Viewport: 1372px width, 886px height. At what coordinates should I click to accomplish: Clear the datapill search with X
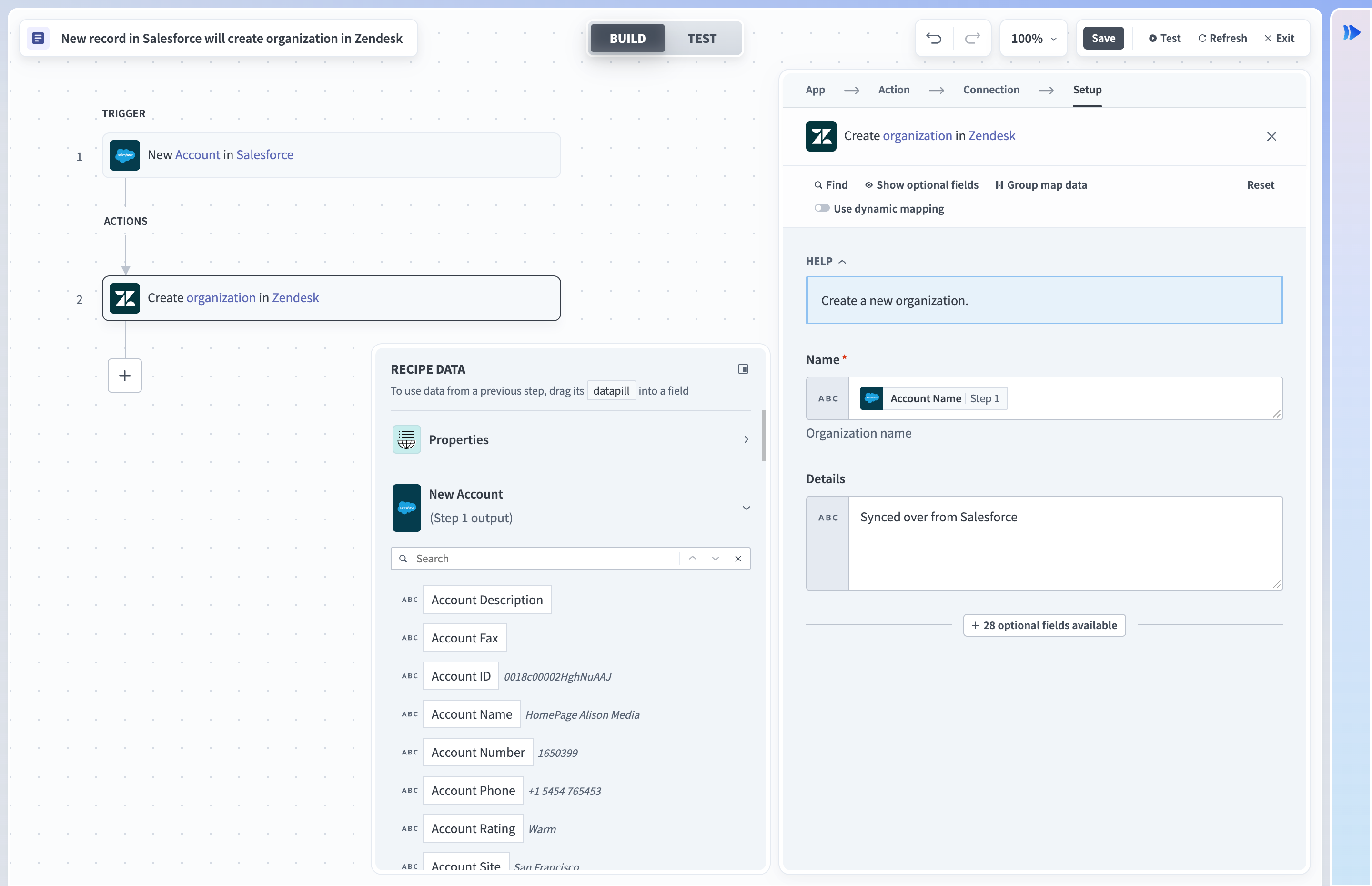tap(738, 558)
